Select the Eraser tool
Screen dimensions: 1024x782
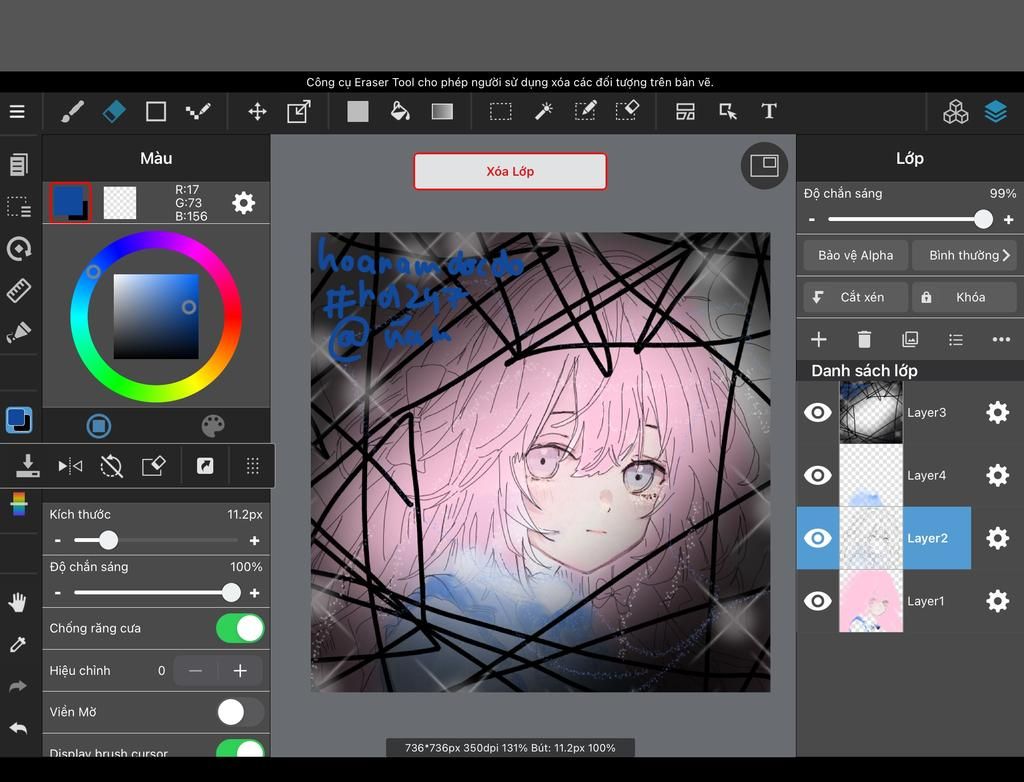point(114,112)
